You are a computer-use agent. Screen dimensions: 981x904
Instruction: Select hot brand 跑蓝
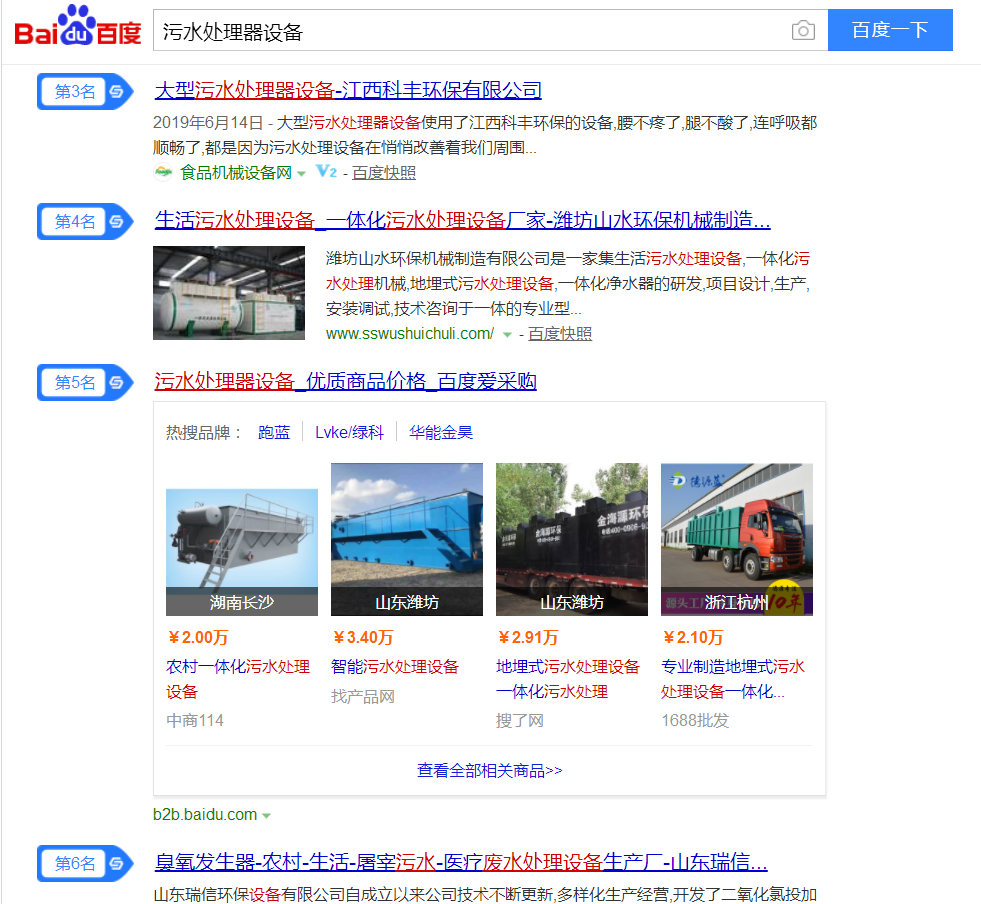[x=274, y=432]
